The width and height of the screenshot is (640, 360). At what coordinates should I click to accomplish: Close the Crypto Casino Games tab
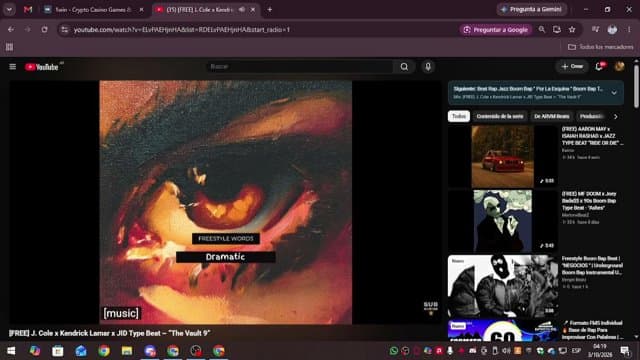click(142, 9)
